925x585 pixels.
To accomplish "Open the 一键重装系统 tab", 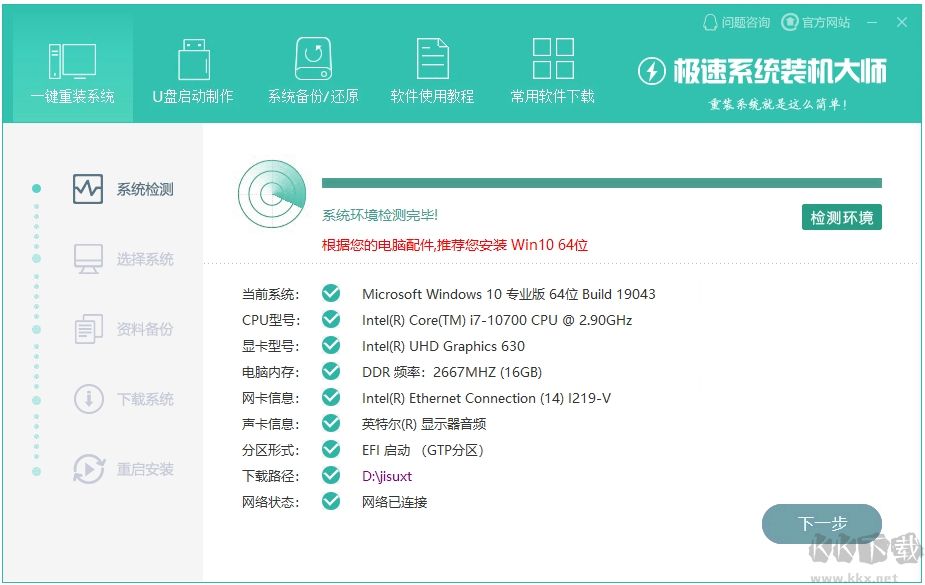I will click(73, 70).
